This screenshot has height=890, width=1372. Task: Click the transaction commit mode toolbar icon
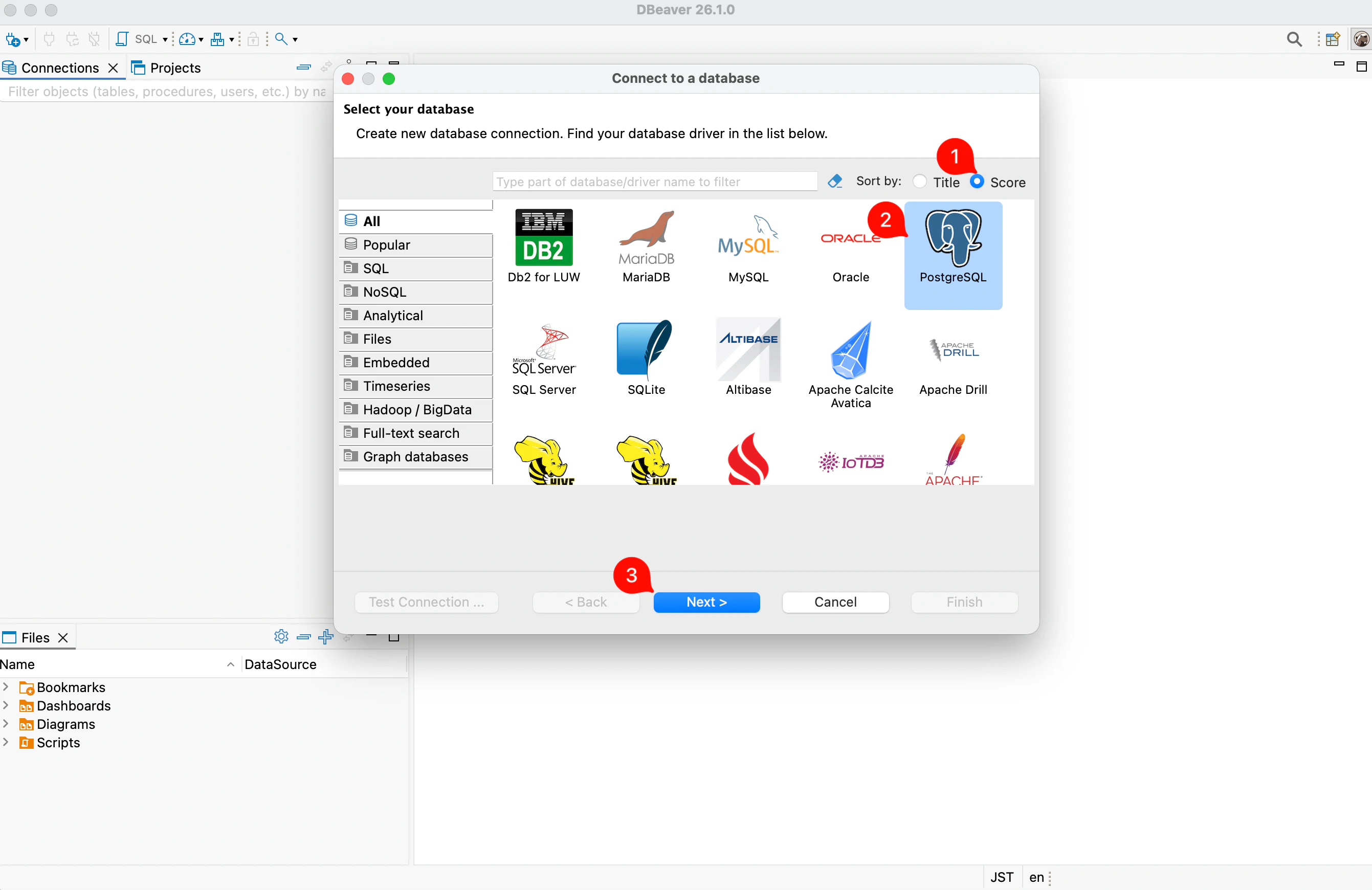click(217, 39)
